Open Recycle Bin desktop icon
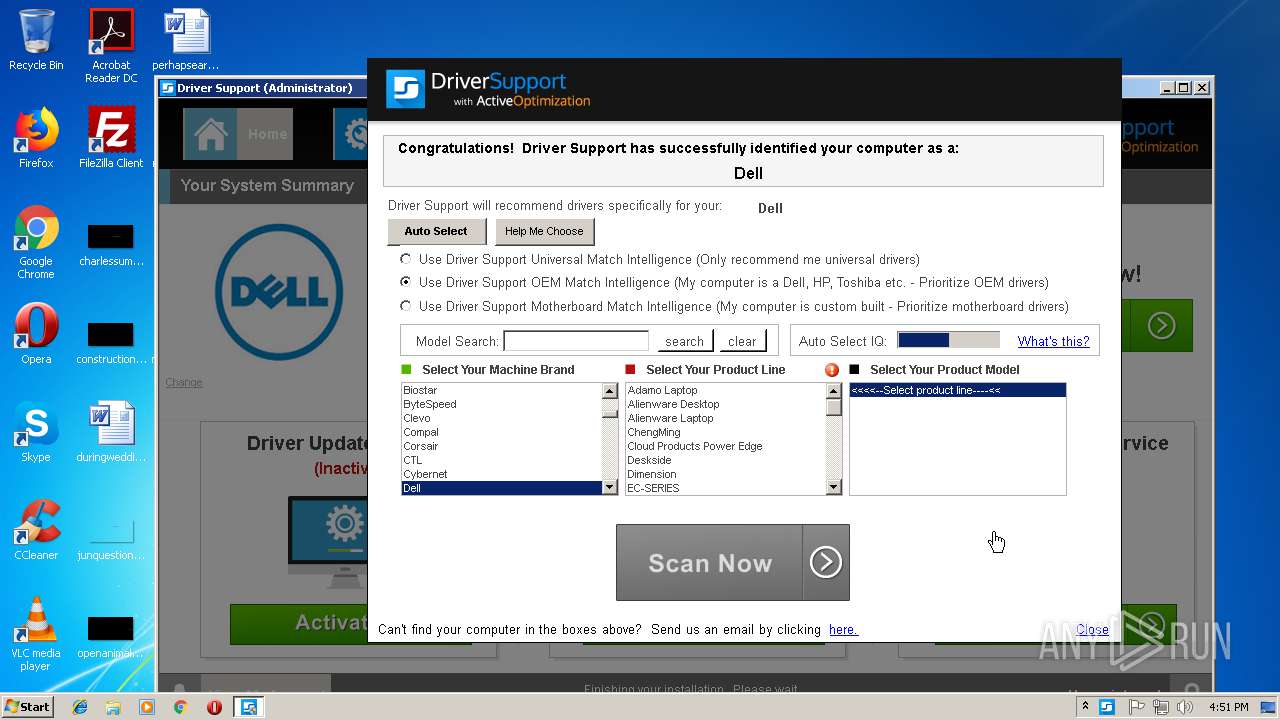The width and height of the screenshot is (1280, 720). 36,40
